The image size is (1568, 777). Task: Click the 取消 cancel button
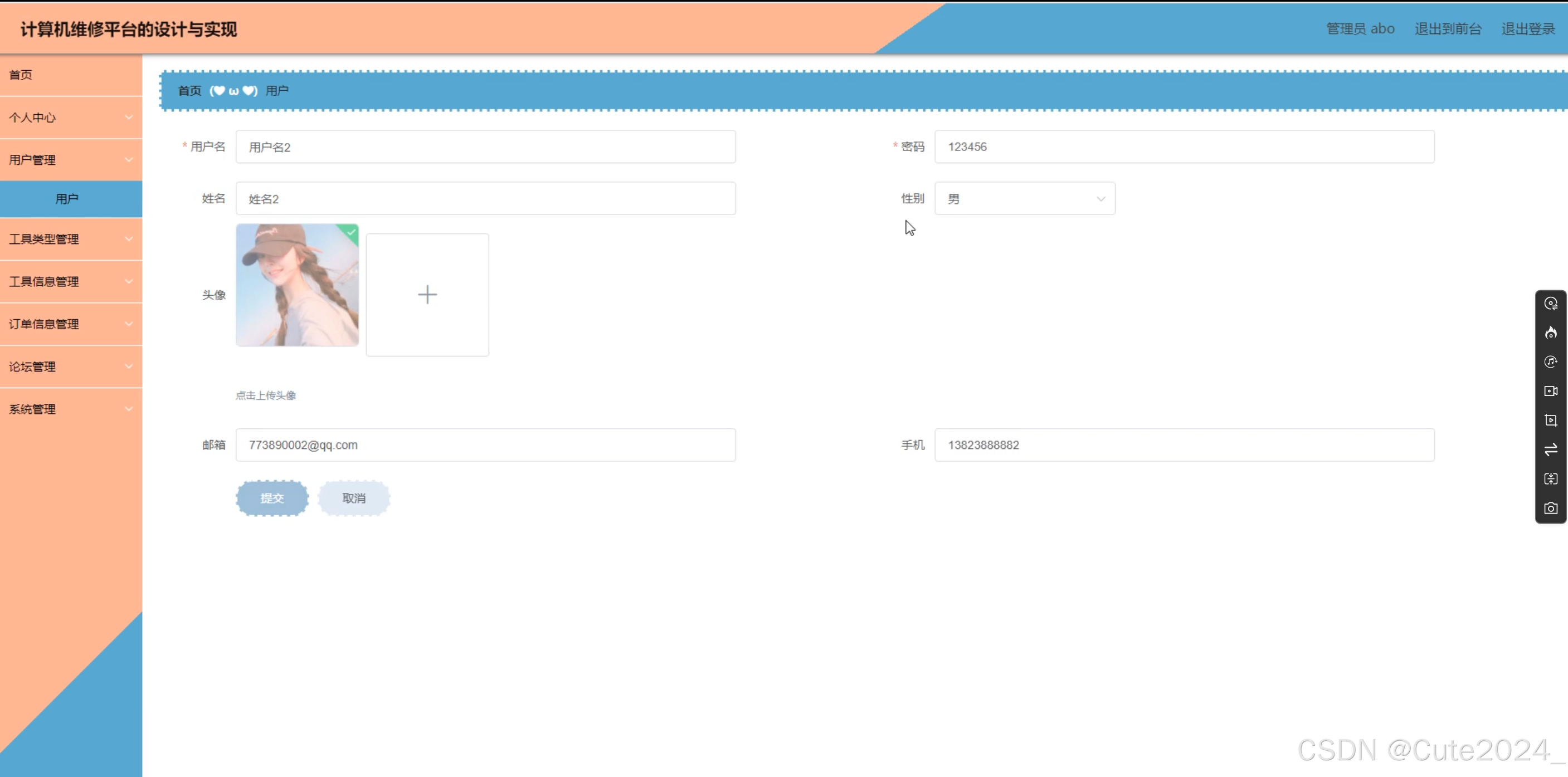[x=354, y=498]
